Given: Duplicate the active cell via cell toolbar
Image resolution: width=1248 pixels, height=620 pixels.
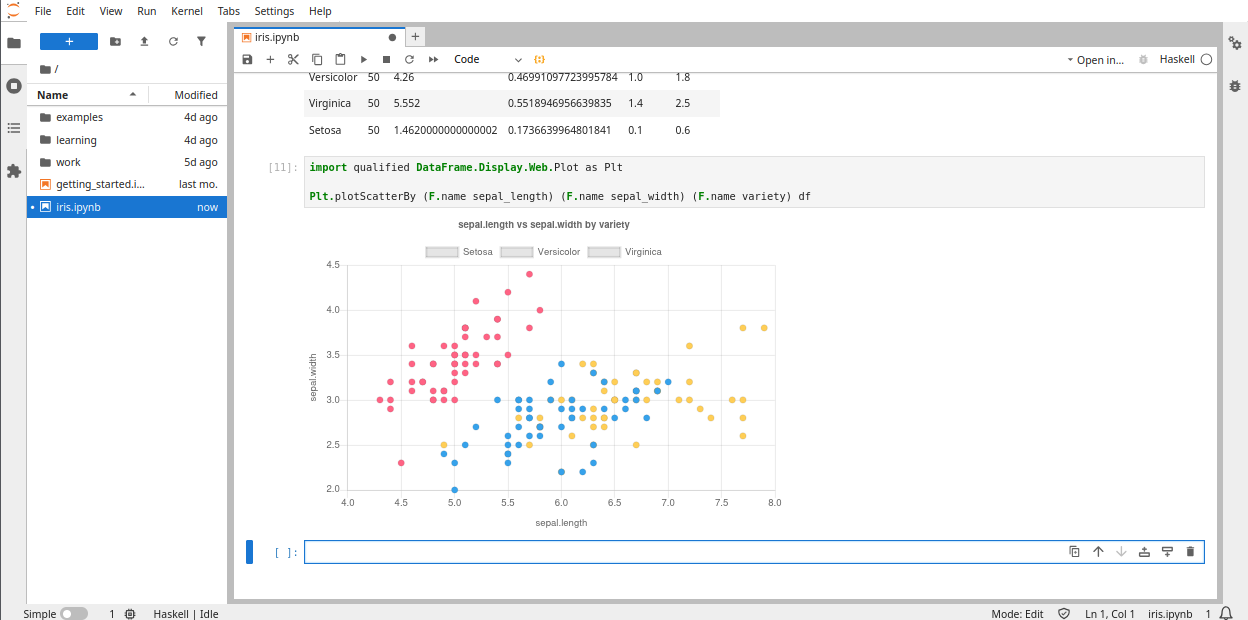Looking at the screenshot, I should pos(1074,552).
